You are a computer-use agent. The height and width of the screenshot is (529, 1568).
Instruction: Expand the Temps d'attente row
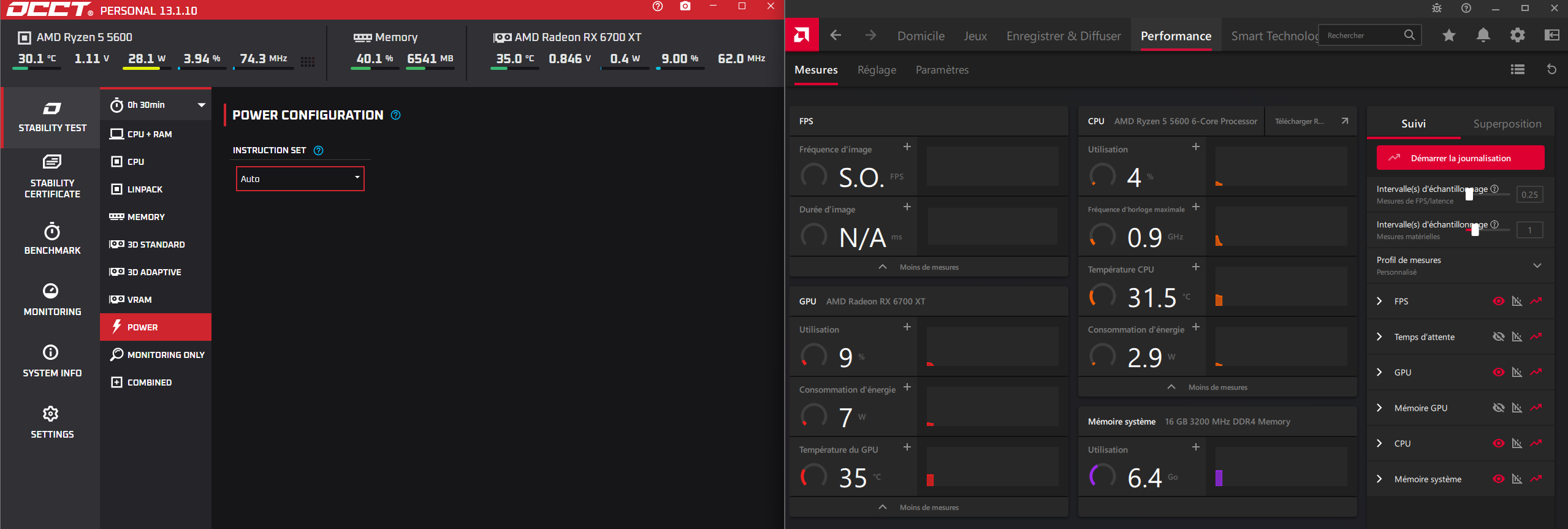pyautogui.click(x=1380, y=337)
